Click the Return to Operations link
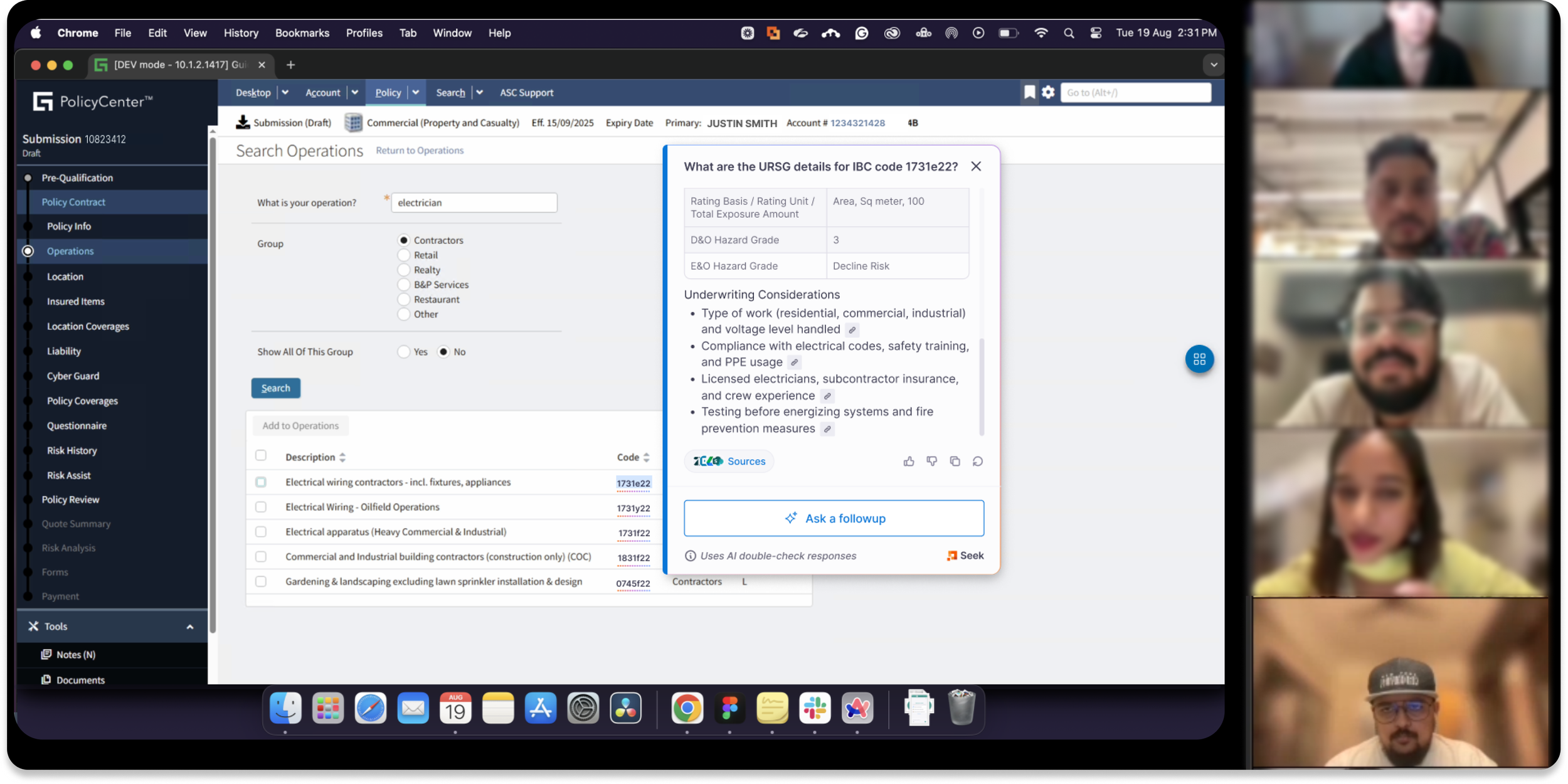The width and height of the screenshot is (1568, 784). tap(420, 151)
